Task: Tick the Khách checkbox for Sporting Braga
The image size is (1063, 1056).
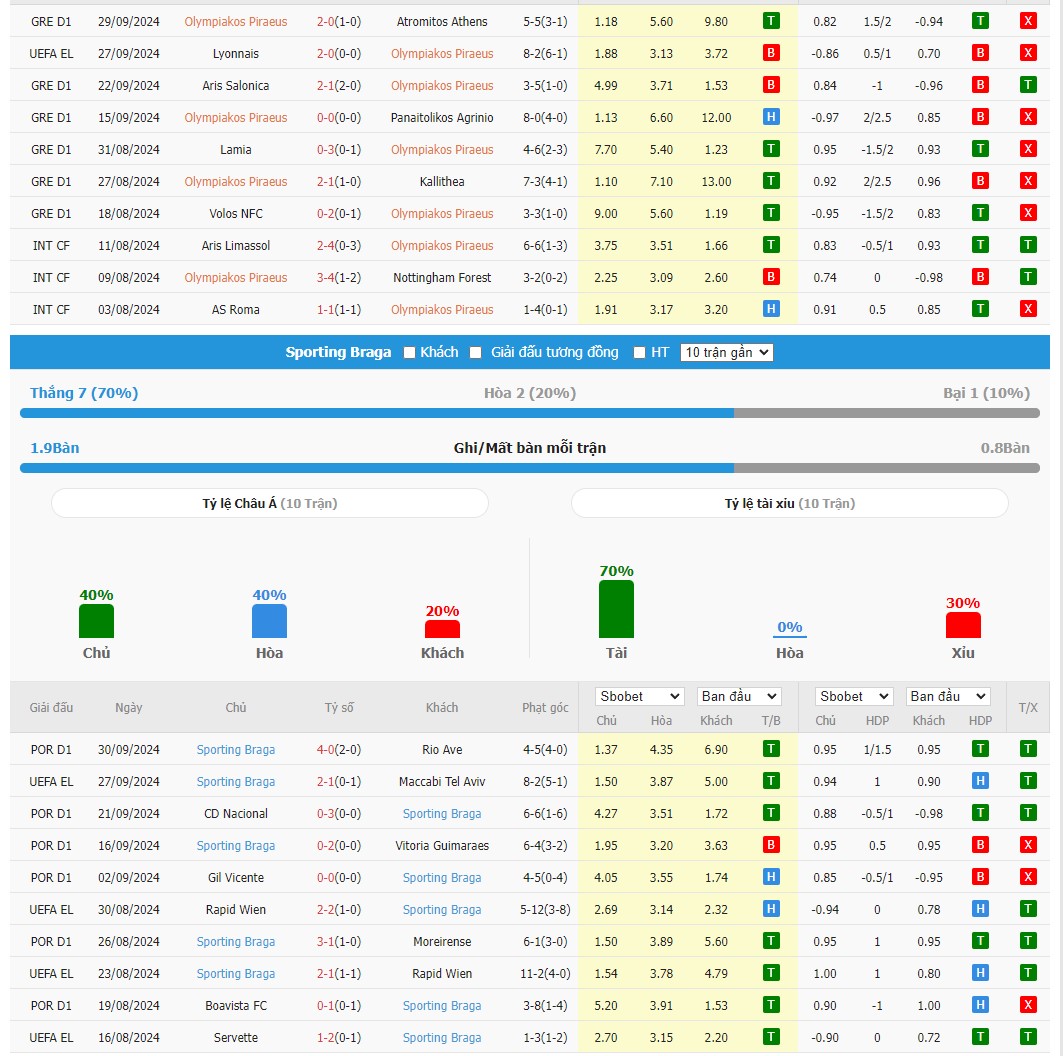Action: (x=409, y=352)
